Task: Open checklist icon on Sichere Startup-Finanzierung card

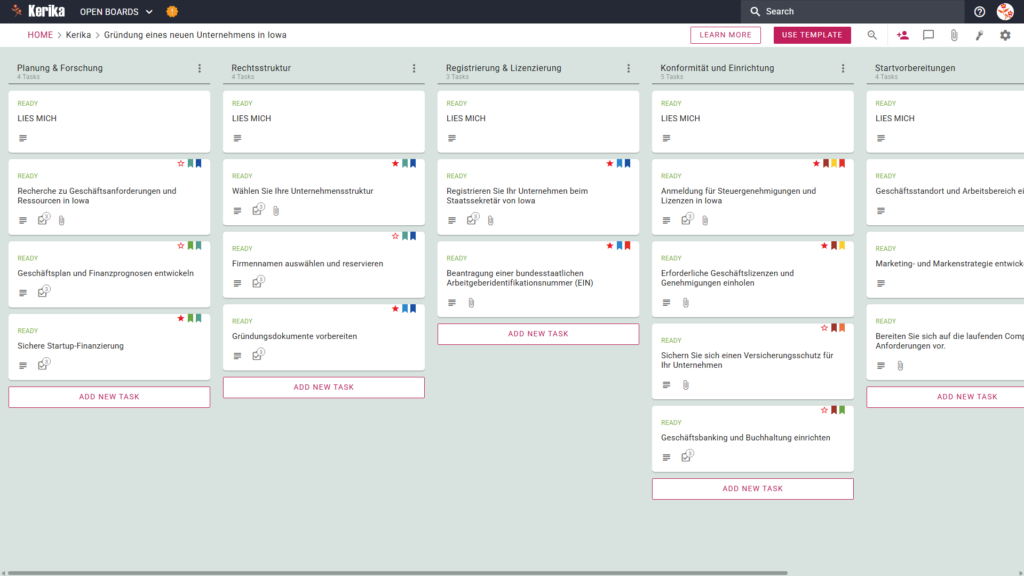Action: pos(43,364)
